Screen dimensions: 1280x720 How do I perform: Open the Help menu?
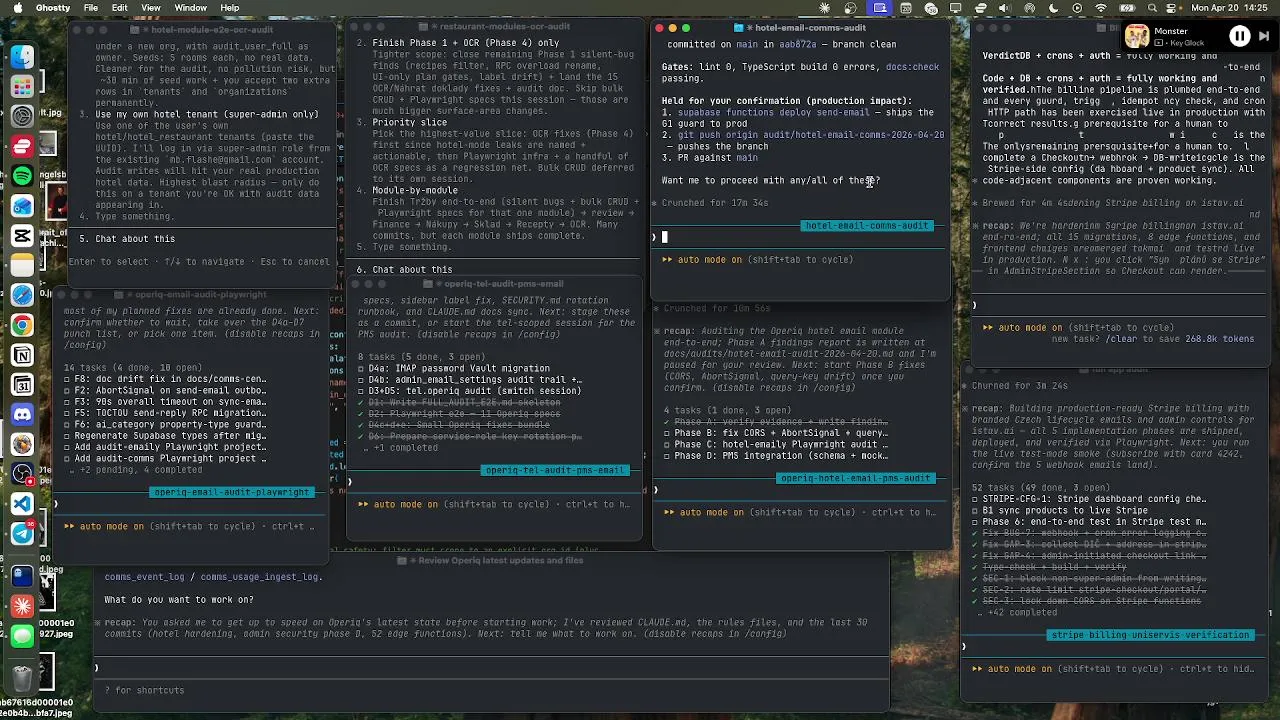click(x=229, y=8)
